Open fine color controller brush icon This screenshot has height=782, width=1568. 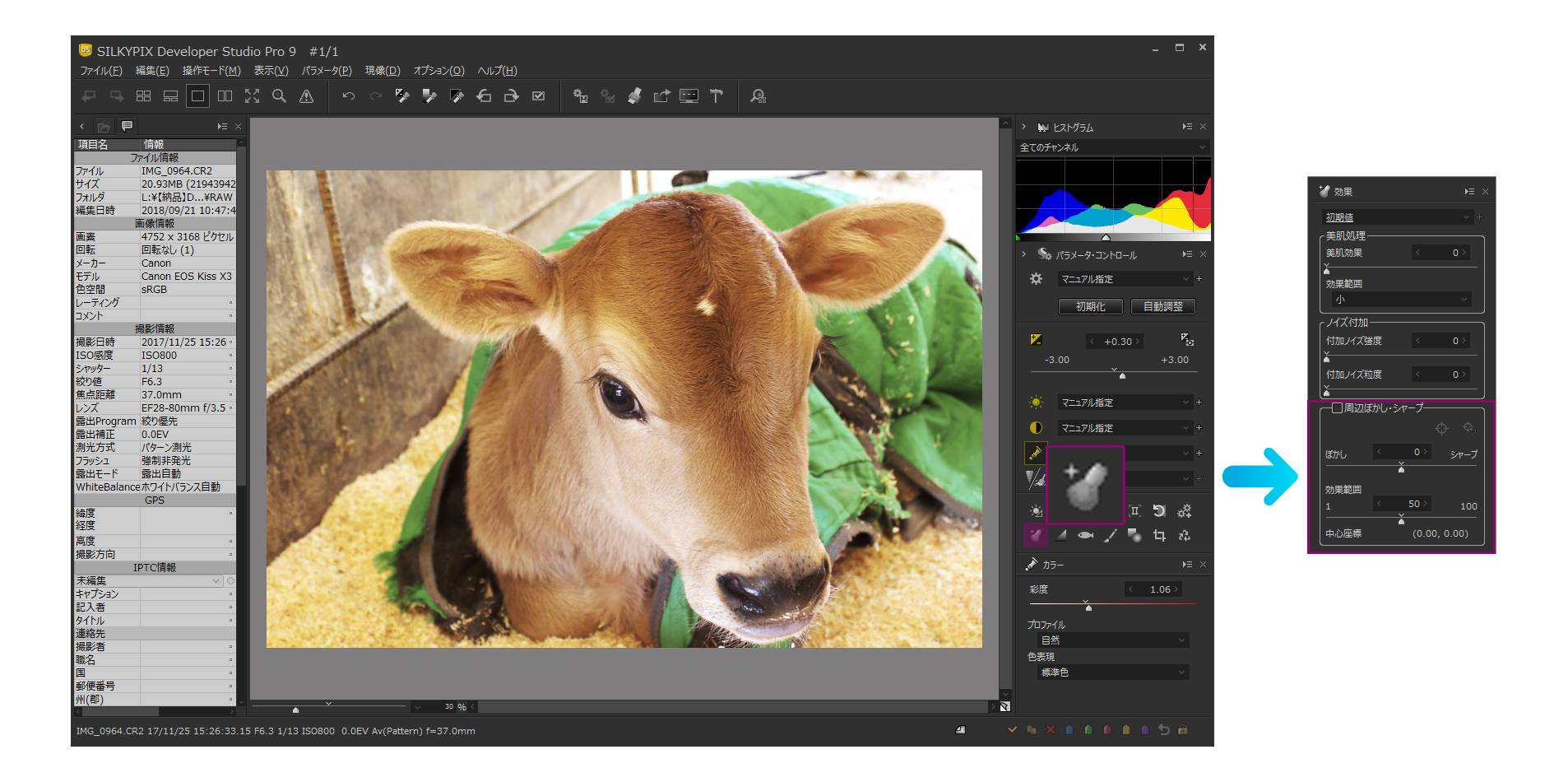[1110, 536]
